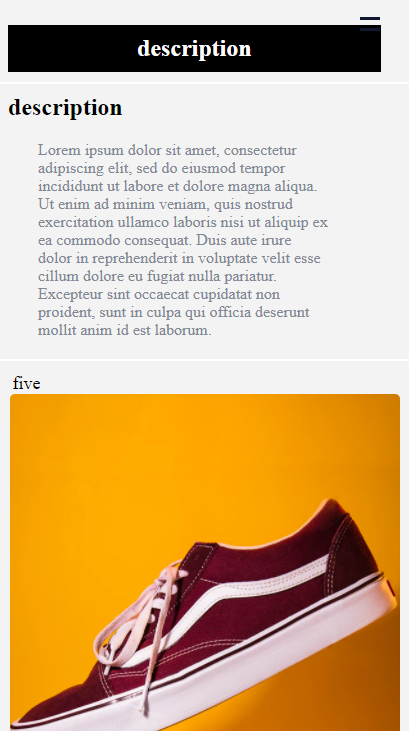The width and height of the screenshot is (409, 731).
Task: Click the "Ut enim ad minim veniam" line
Action: (x=166, y=204)
